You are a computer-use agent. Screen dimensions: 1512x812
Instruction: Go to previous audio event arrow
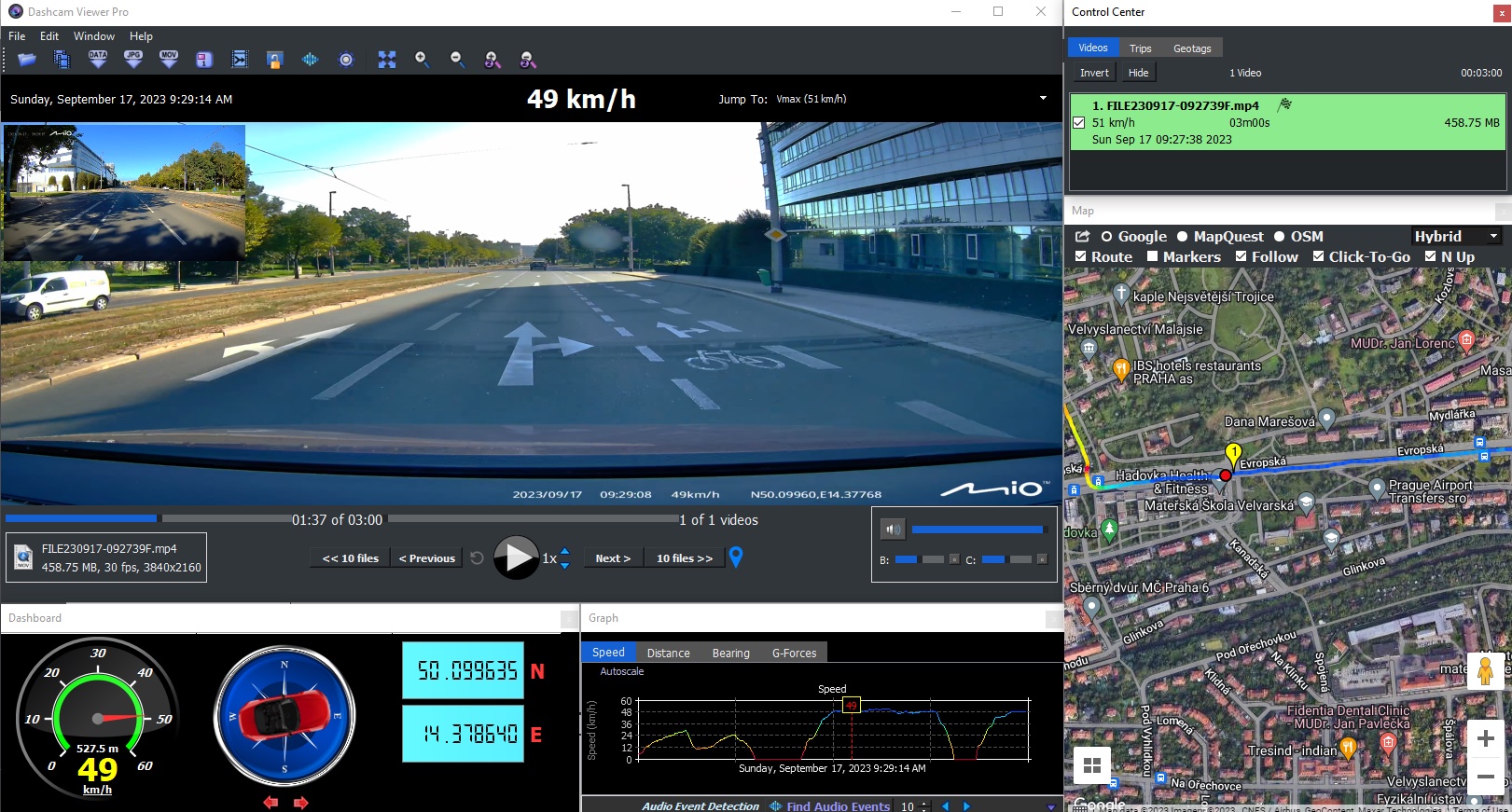coord(945,806)
